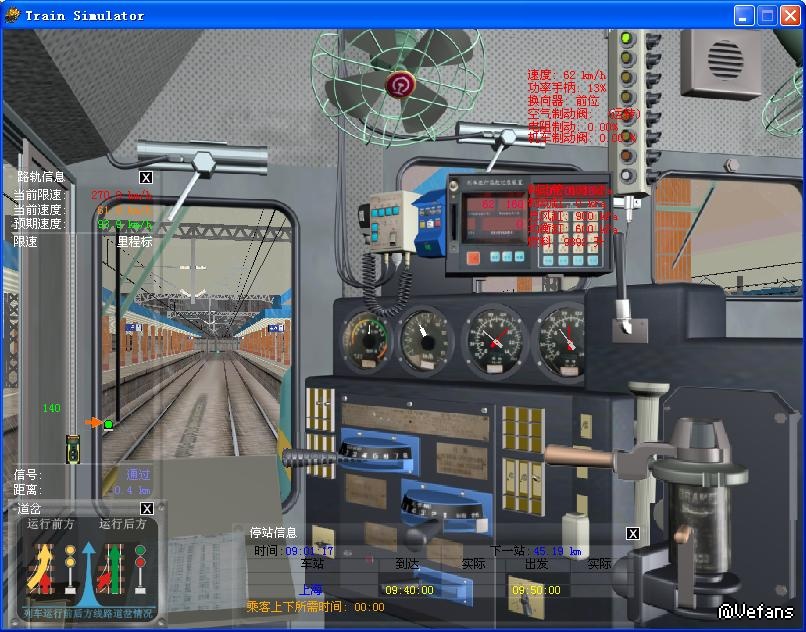The height and width of the screenshot is (632, 806).
Task: Click the 09:50:00 departure time
Action: click(x=536, y=590)
